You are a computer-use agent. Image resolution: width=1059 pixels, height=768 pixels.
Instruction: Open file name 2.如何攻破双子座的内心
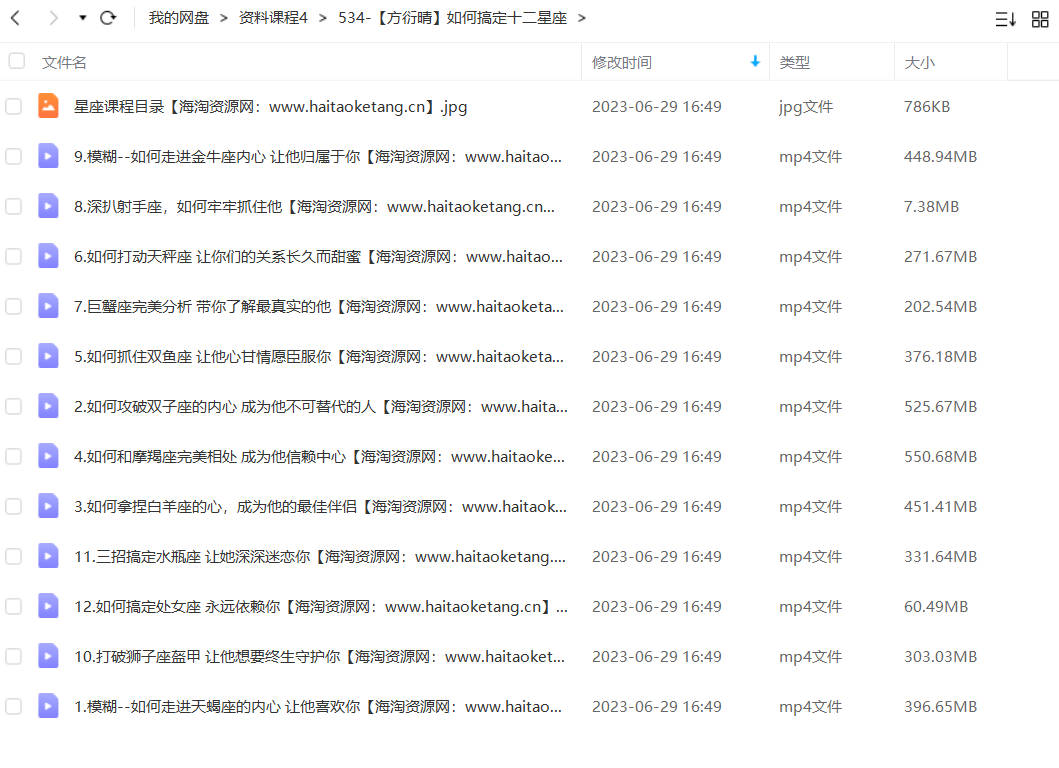tap(321, 407)
